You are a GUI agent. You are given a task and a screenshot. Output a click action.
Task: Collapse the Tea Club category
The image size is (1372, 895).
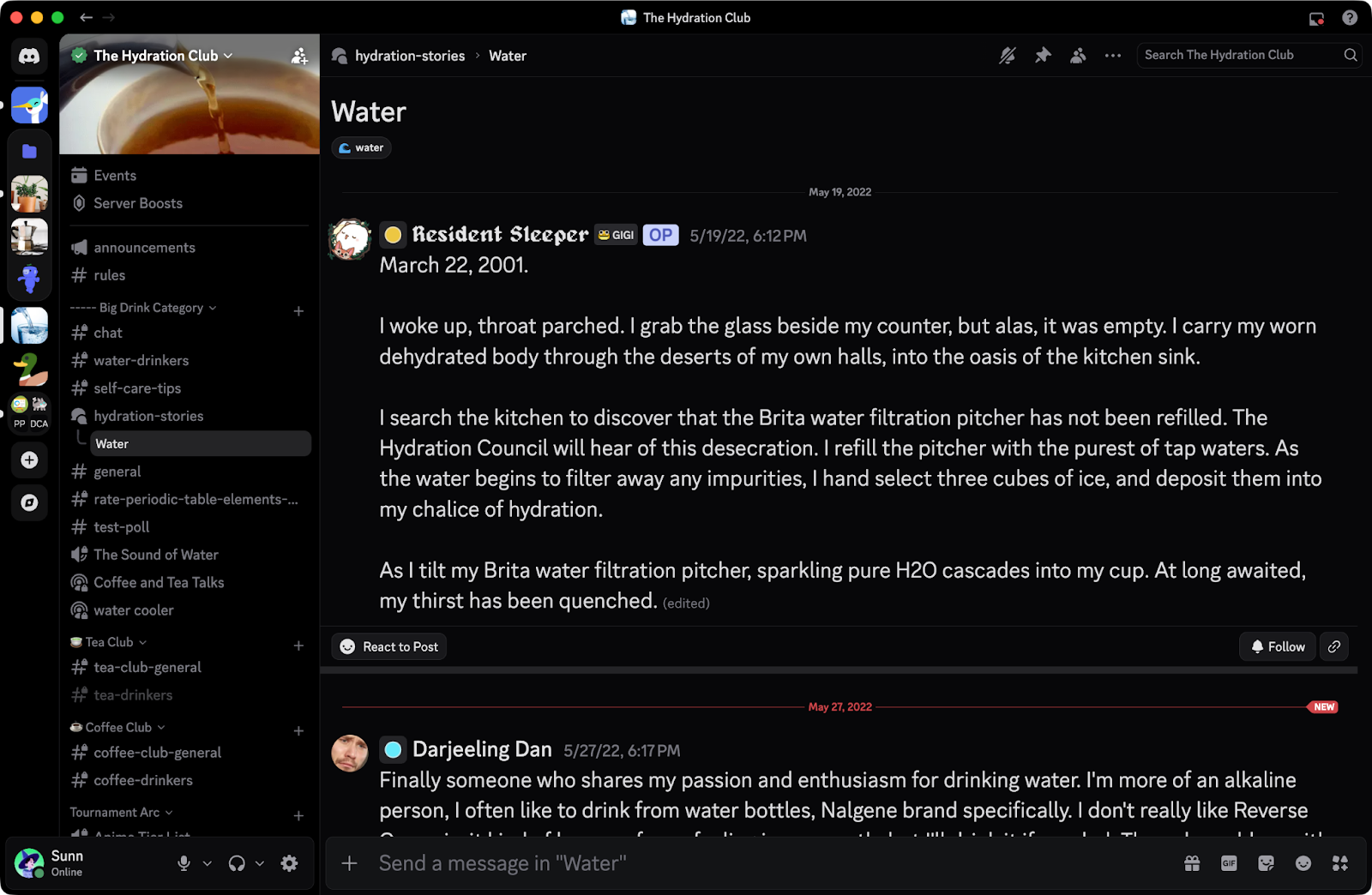tap(108, 641)
